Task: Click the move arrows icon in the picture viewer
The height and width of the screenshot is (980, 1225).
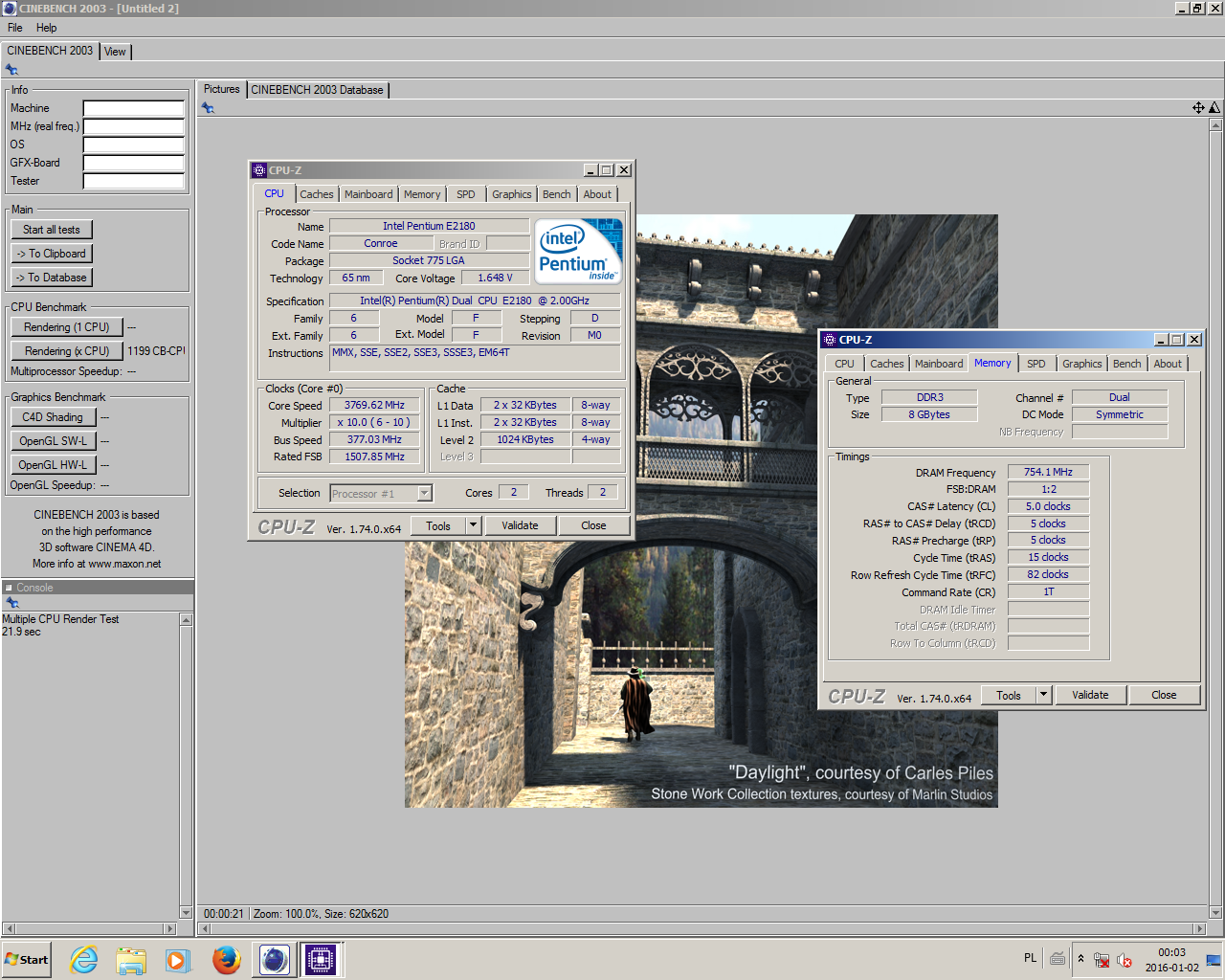Action: [x=1198, y=108]
